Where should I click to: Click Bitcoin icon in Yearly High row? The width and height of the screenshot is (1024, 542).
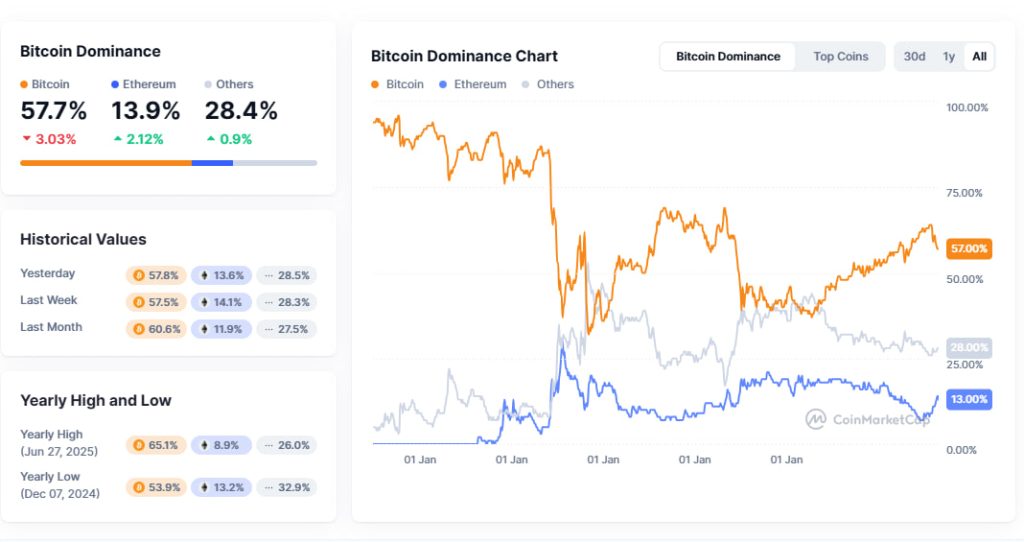point(140,445)
